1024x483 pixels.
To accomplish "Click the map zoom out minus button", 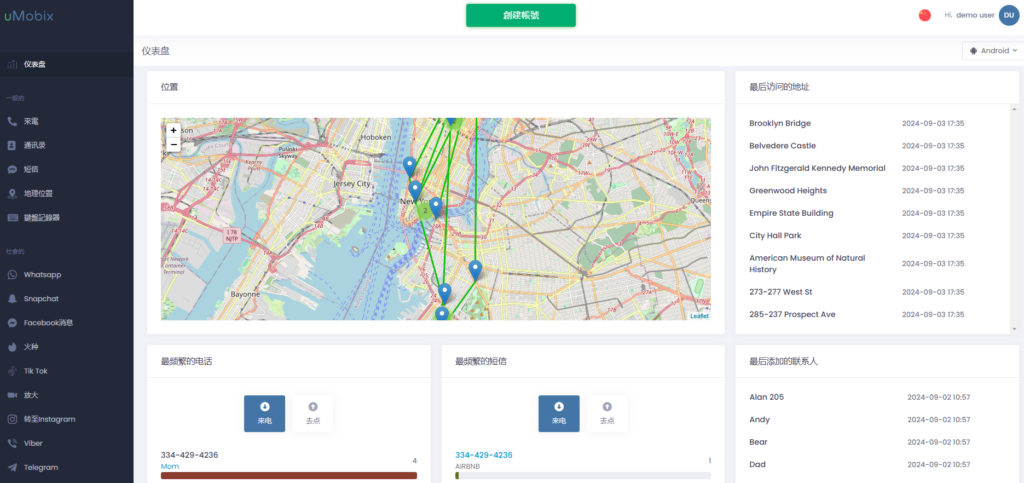I will 173,144.
